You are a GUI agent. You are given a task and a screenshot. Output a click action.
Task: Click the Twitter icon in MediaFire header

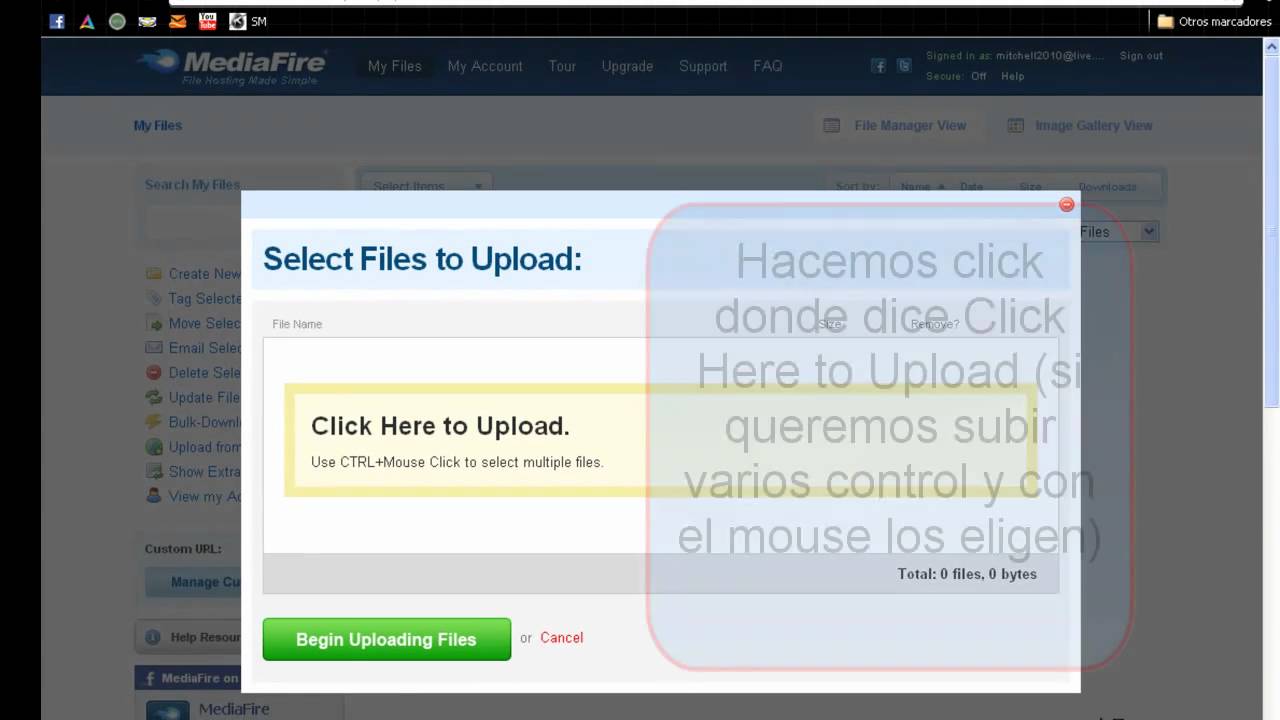(x=904, y=66)
